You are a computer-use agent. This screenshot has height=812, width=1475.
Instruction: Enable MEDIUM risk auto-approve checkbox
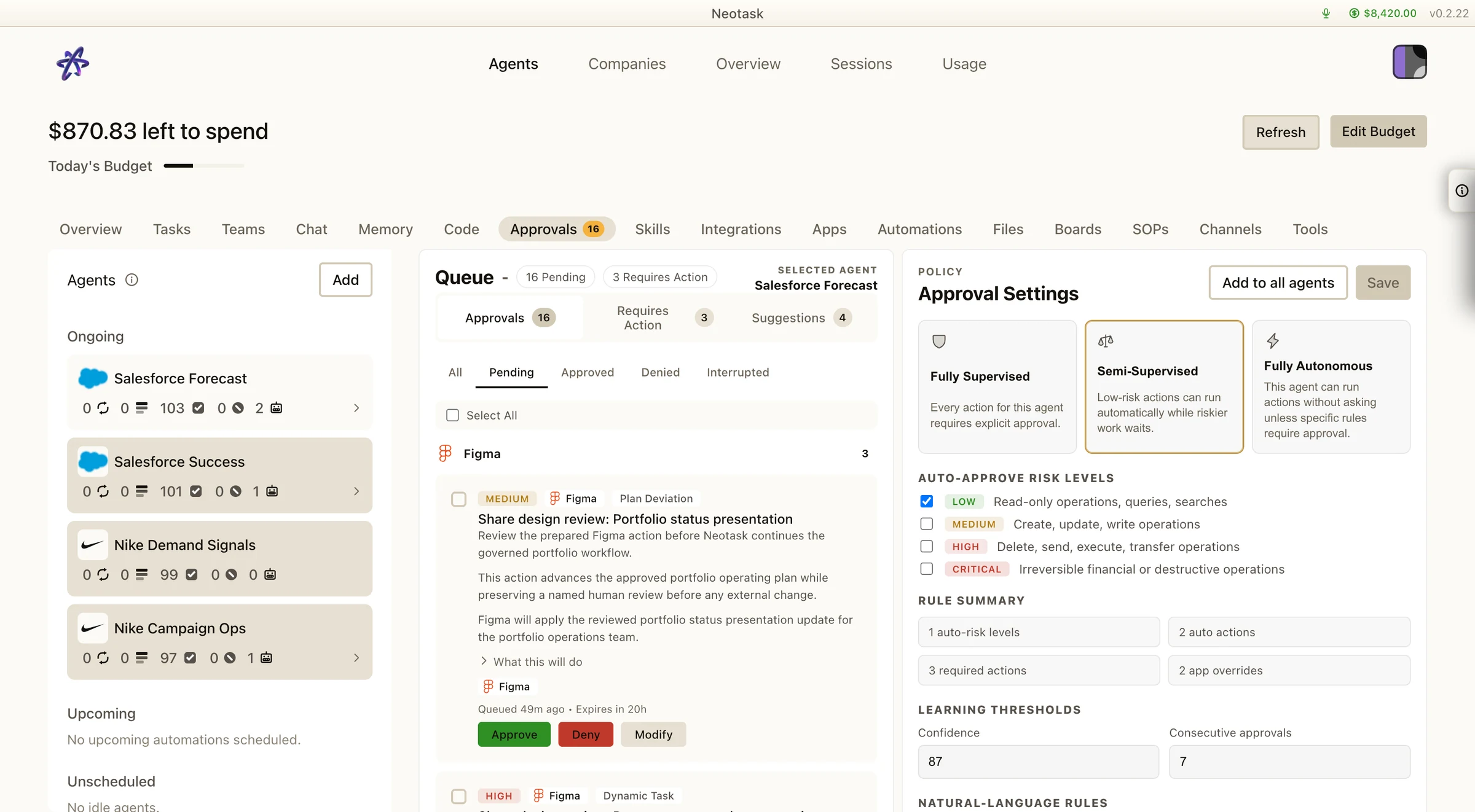(x=926, y=524)
